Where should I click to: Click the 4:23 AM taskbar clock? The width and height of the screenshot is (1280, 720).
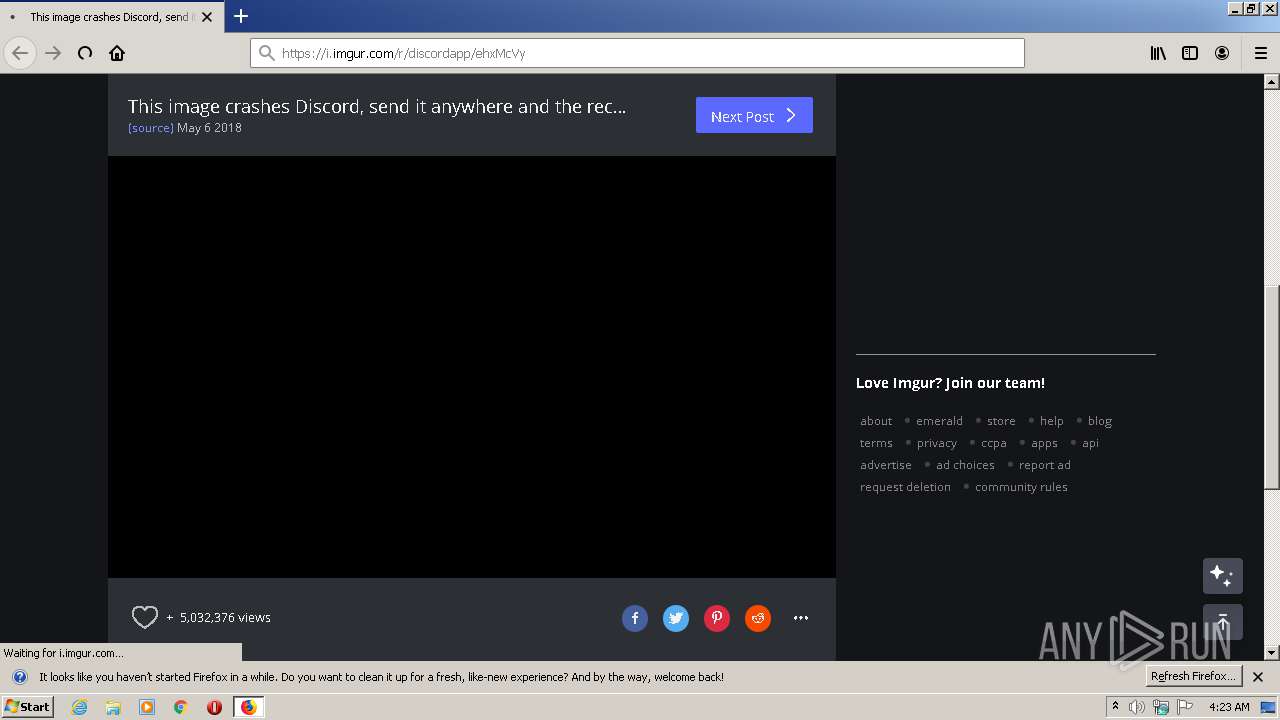pos(1229,707)
